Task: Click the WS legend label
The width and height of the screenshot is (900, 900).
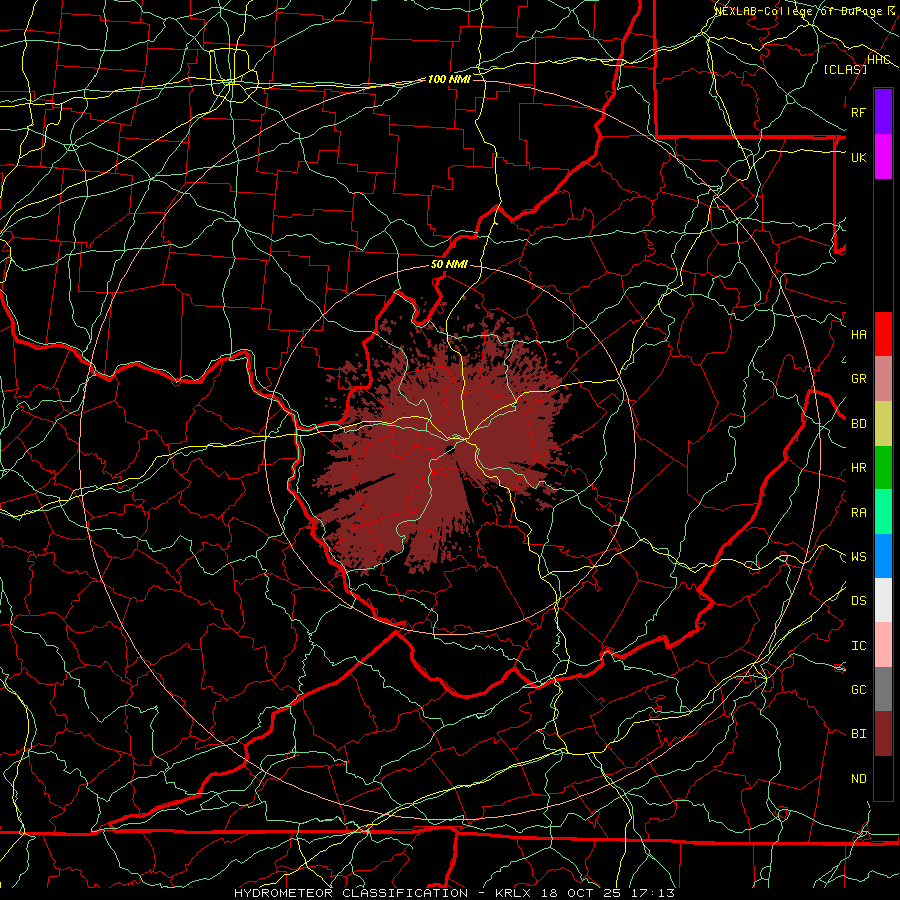Action: pos(859,557)
